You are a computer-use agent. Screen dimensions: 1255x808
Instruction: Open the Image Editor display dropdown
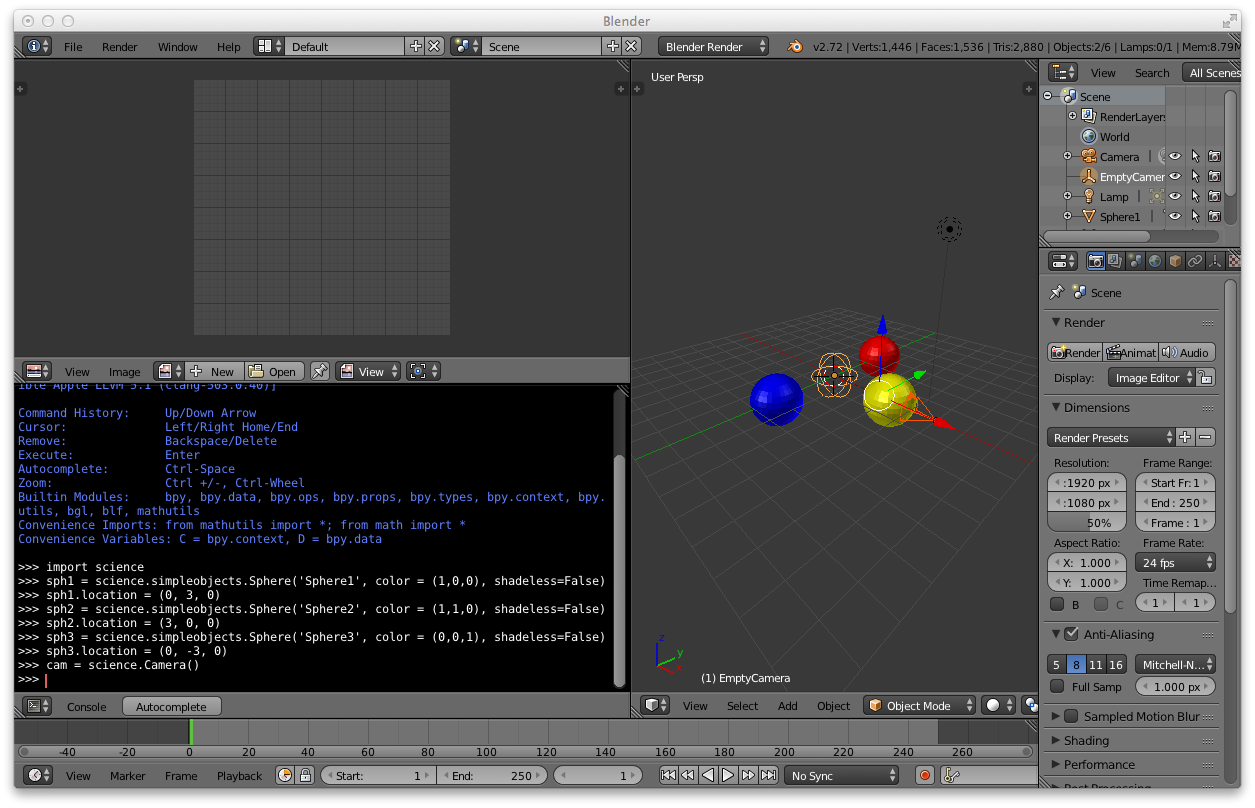coord(1152,378)
